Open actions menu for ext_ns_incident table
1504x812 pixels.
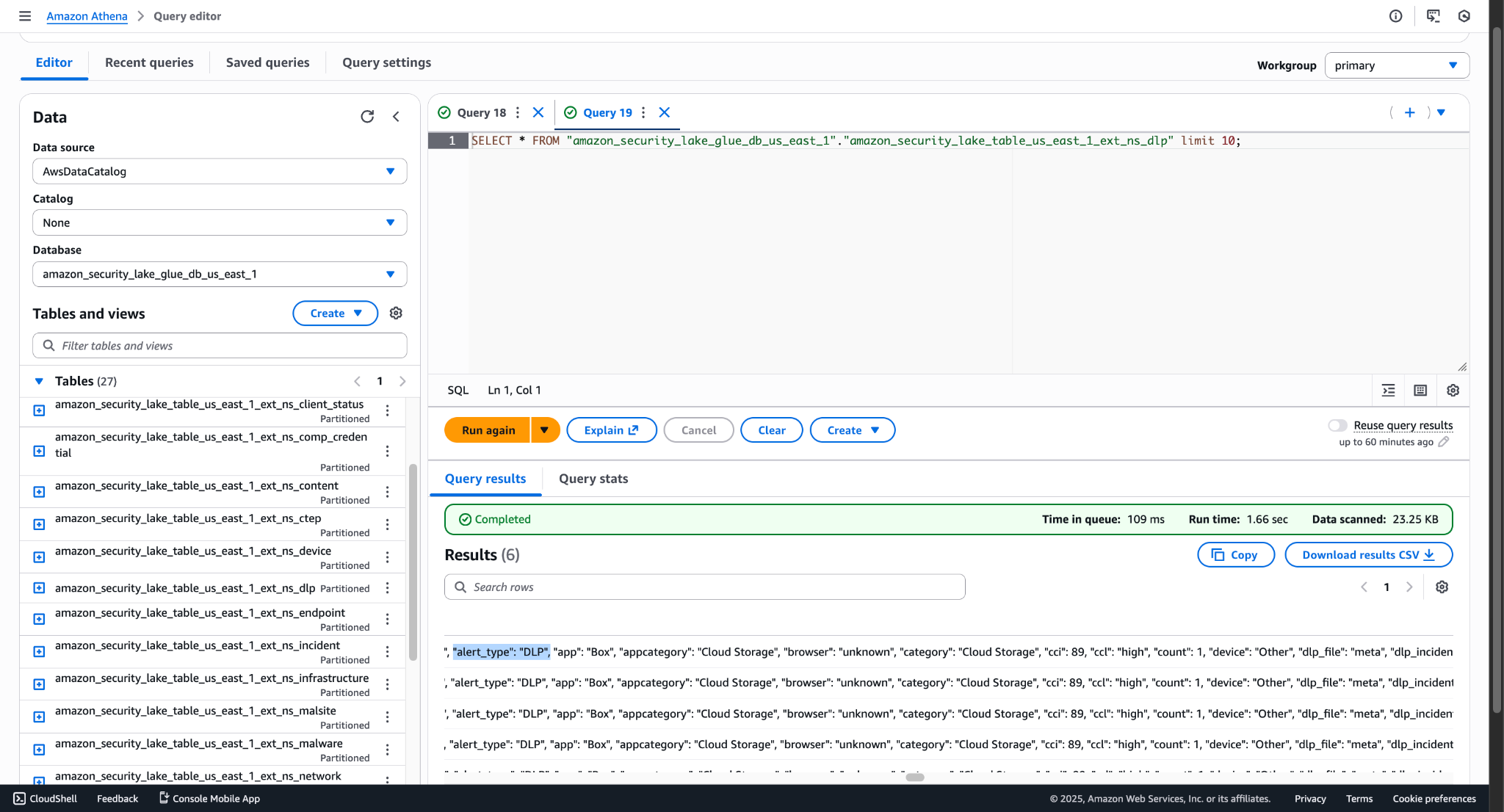(x=387, y=652)
